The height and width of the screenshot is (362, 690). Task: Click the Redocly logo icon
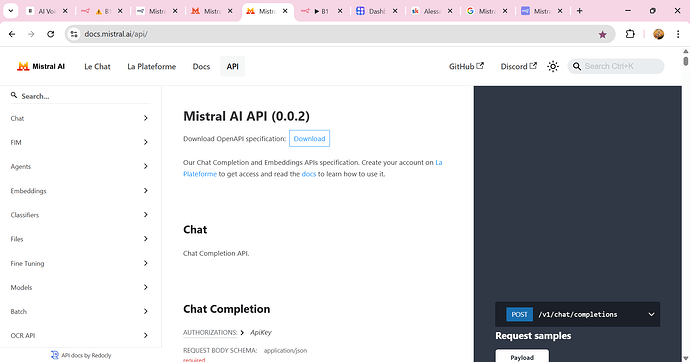pos(55,355)
